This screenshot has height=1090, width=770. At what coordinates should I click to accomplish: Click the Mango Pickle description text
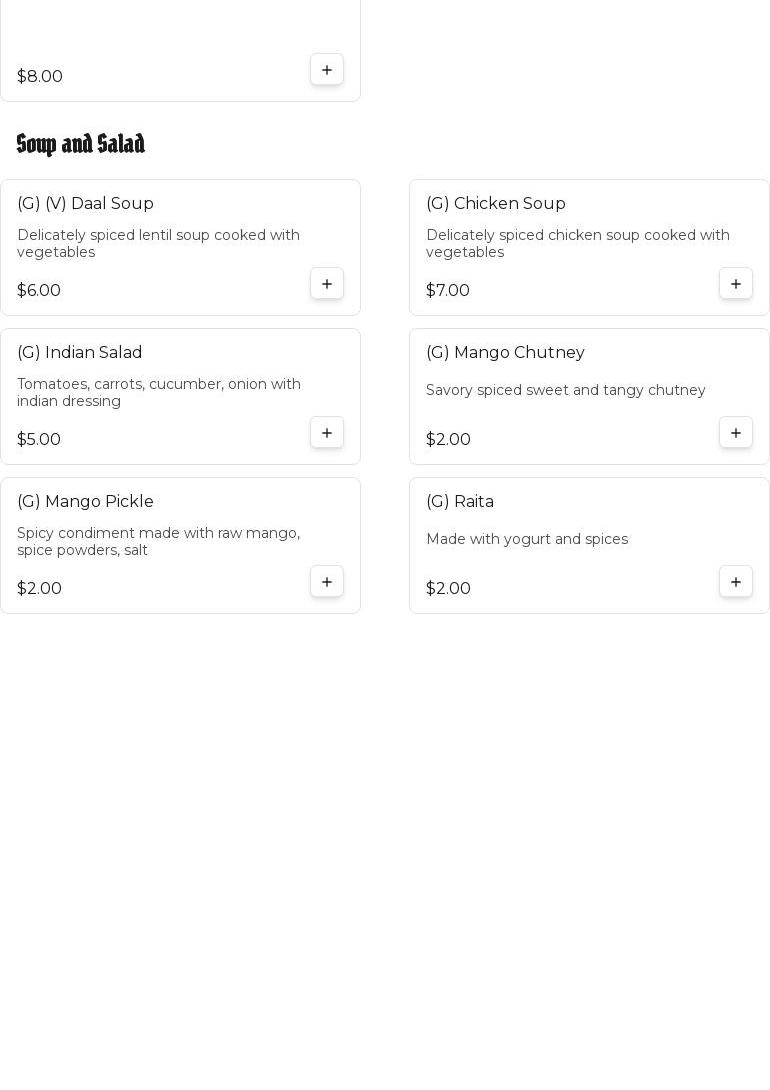tap(158, 542)
